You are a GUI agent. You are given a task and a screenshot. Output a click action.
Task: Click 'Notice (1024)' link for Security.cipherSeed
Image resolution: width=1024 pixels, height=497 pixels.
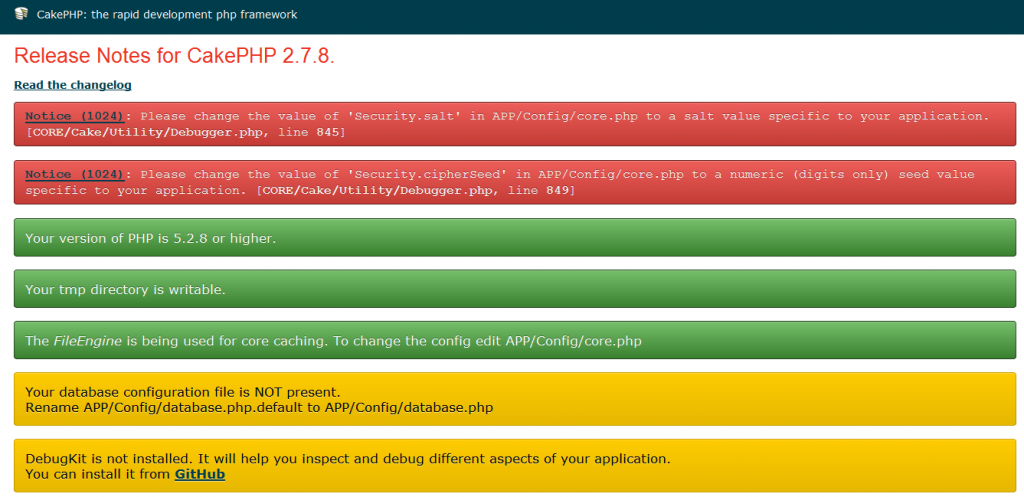coord(74,174)
